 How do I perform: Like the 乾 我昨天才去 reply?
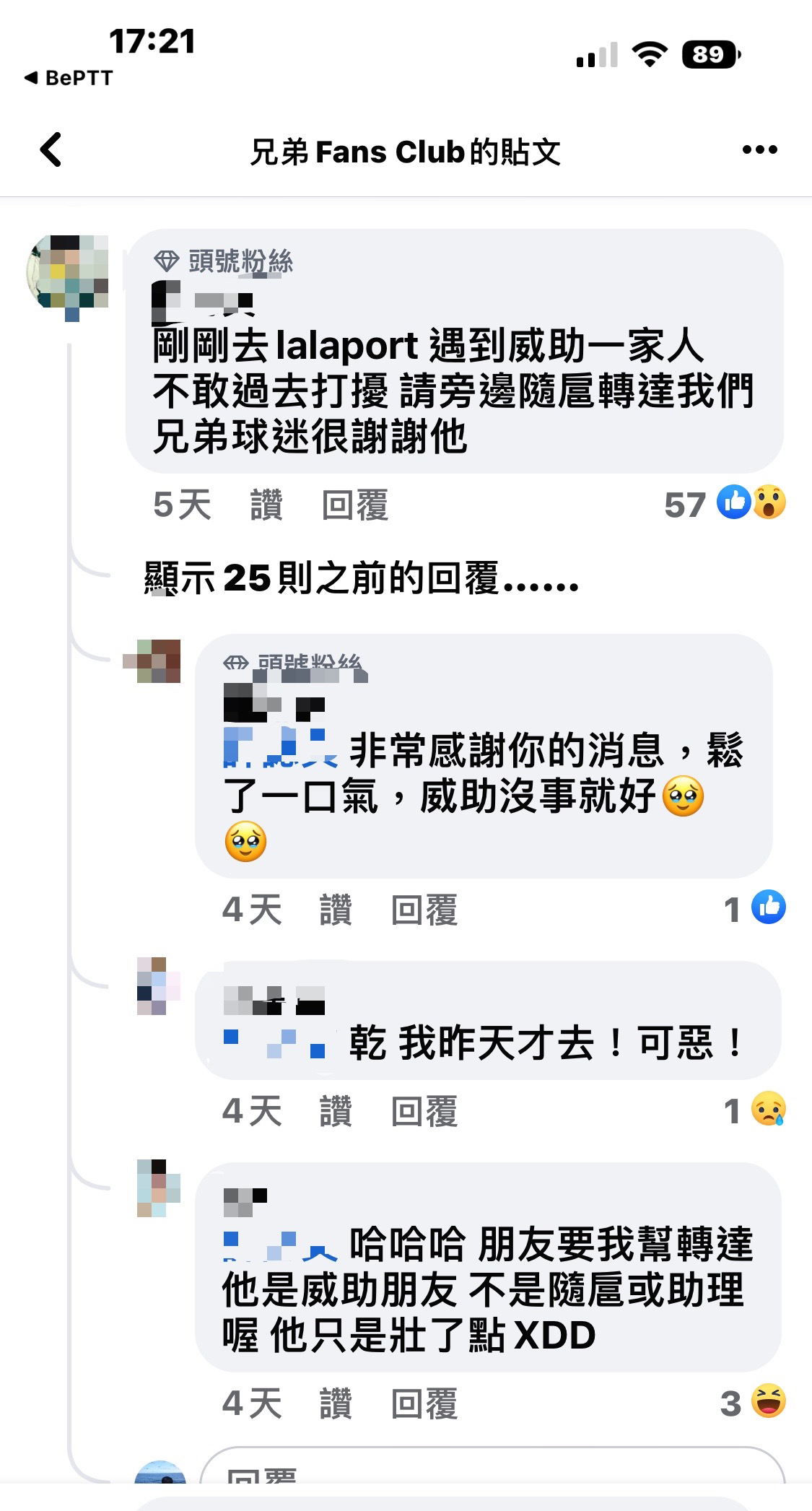[336, 1110]
